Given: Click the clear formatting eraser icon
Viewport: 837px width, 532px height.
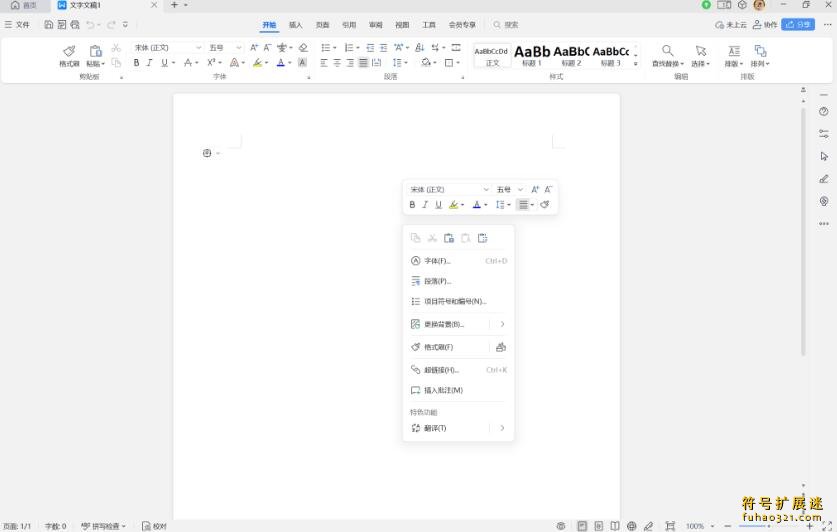Looking at the screenshot, I should click(303, 47).
